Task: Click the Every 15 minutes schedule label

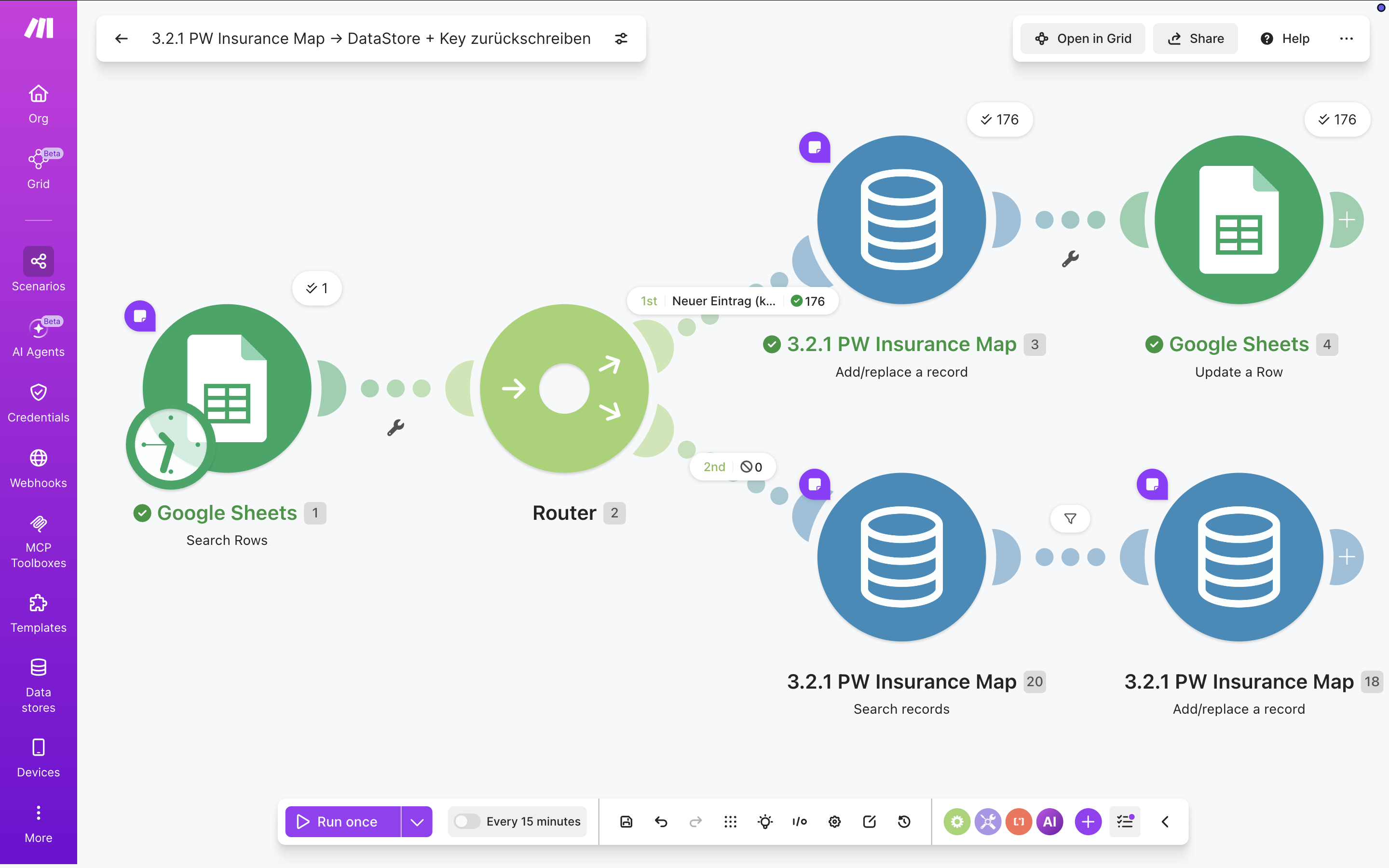Action: point(533,822)
